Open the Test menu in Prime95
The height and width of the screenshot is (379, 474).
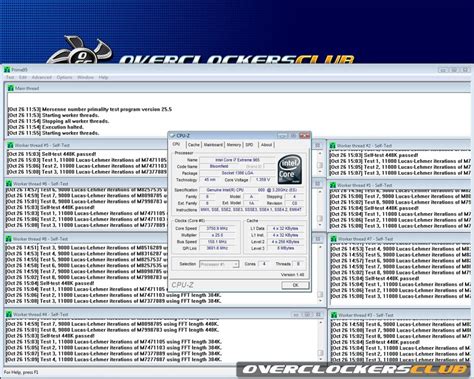click(x=10, y=77)
